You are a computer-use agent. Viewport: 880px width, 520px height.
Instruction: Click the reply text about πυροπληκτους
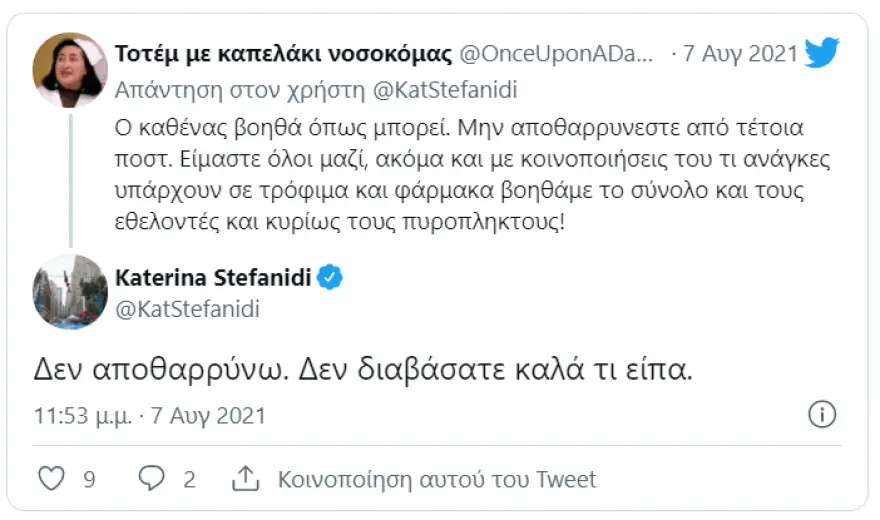click(472, 175)
